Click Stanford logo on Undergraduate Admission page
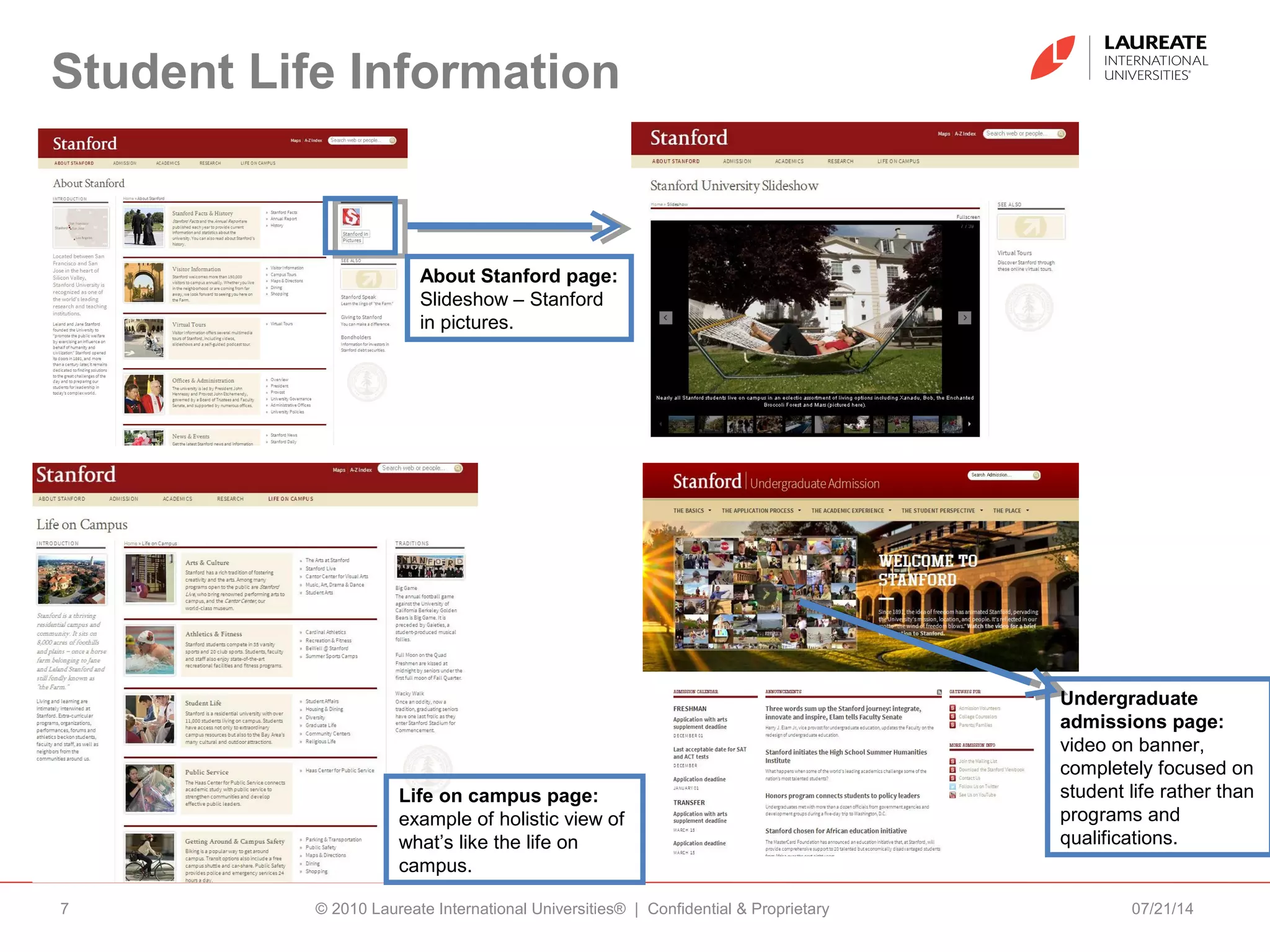The image size is (1270, 952). (707, 482)
